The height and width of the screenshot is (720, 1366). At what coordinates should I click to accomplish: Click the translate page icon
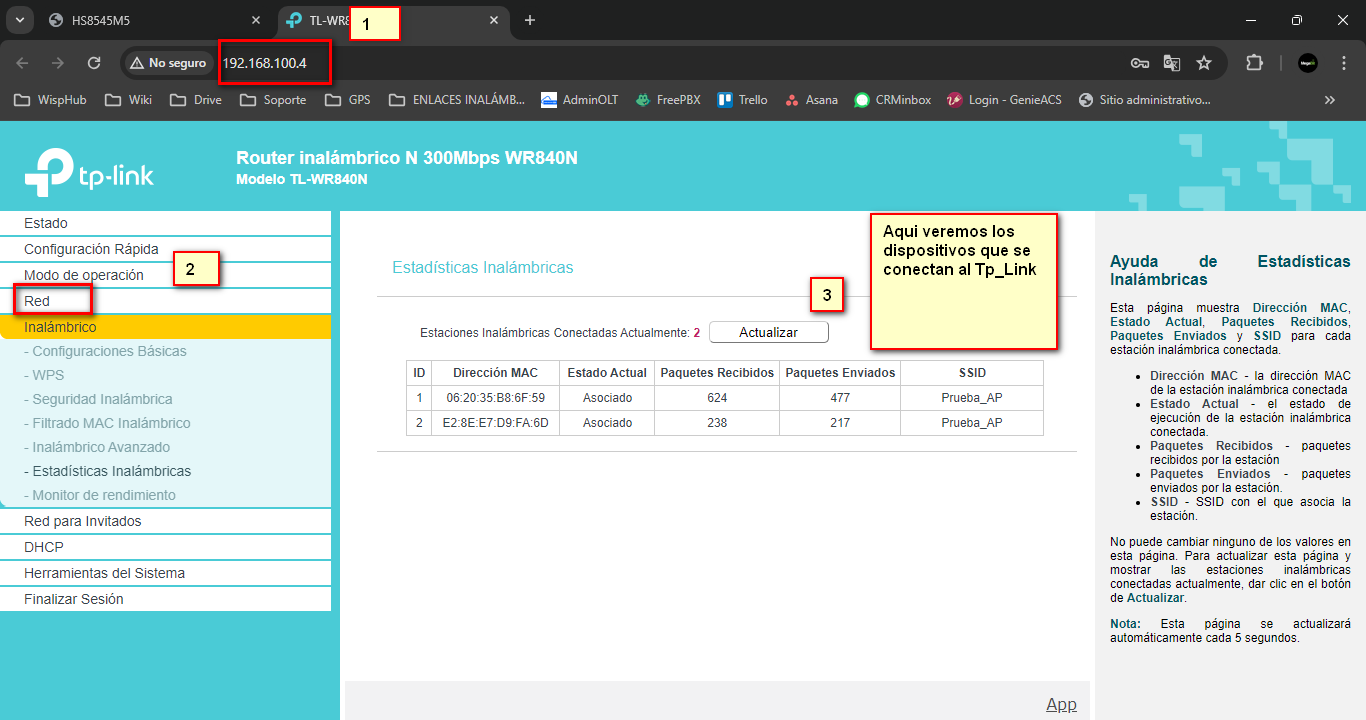(x=1171, y=63)
